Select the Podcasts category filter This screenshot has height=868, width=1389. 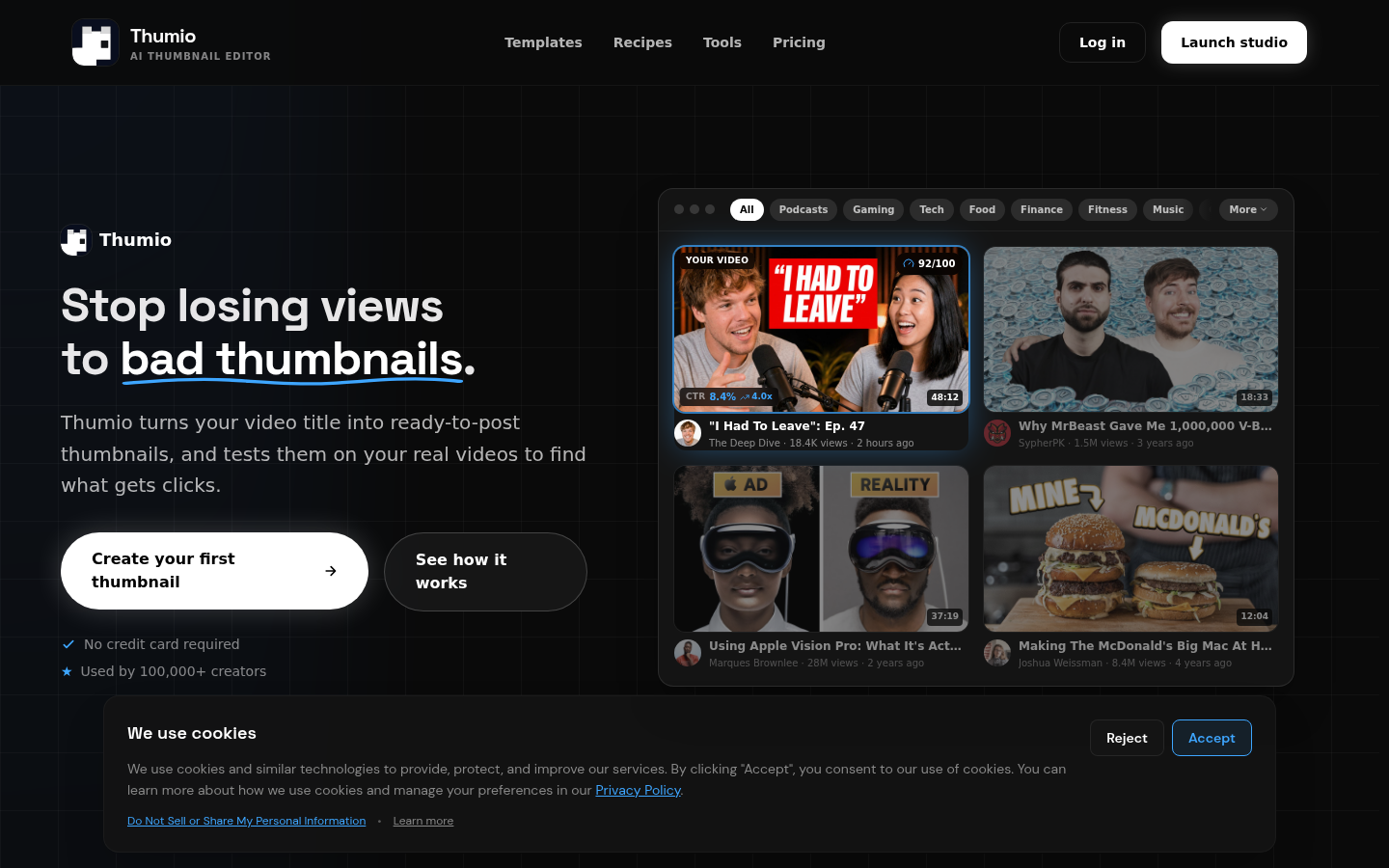tap(803, 209)
